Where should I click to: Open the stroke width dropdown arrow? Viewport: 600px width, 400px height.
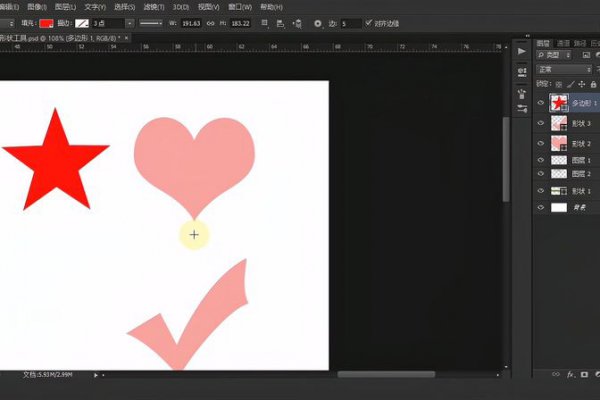[130, 23]
